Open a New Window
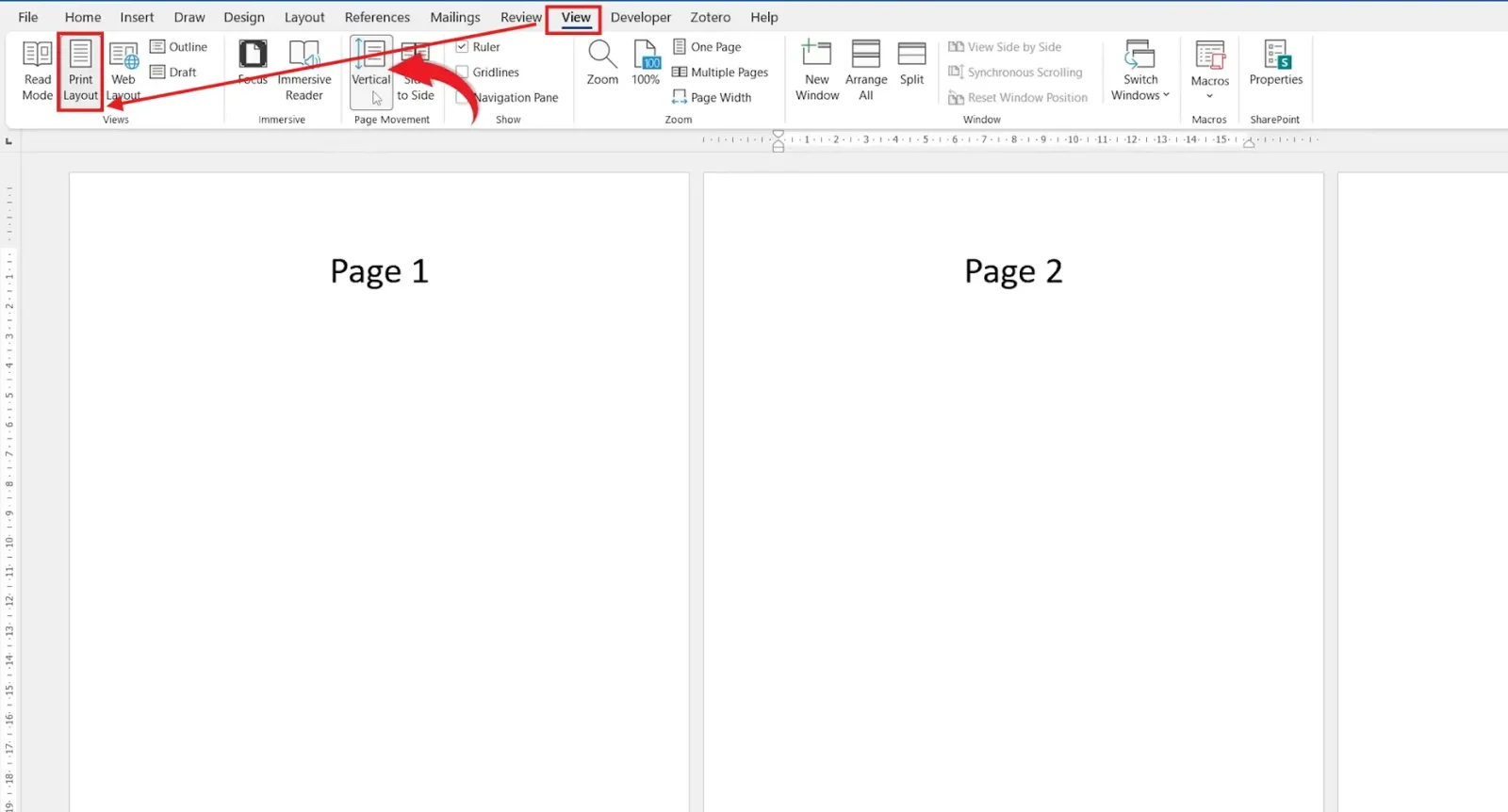1508x812 pixels. tap(817, 71)
